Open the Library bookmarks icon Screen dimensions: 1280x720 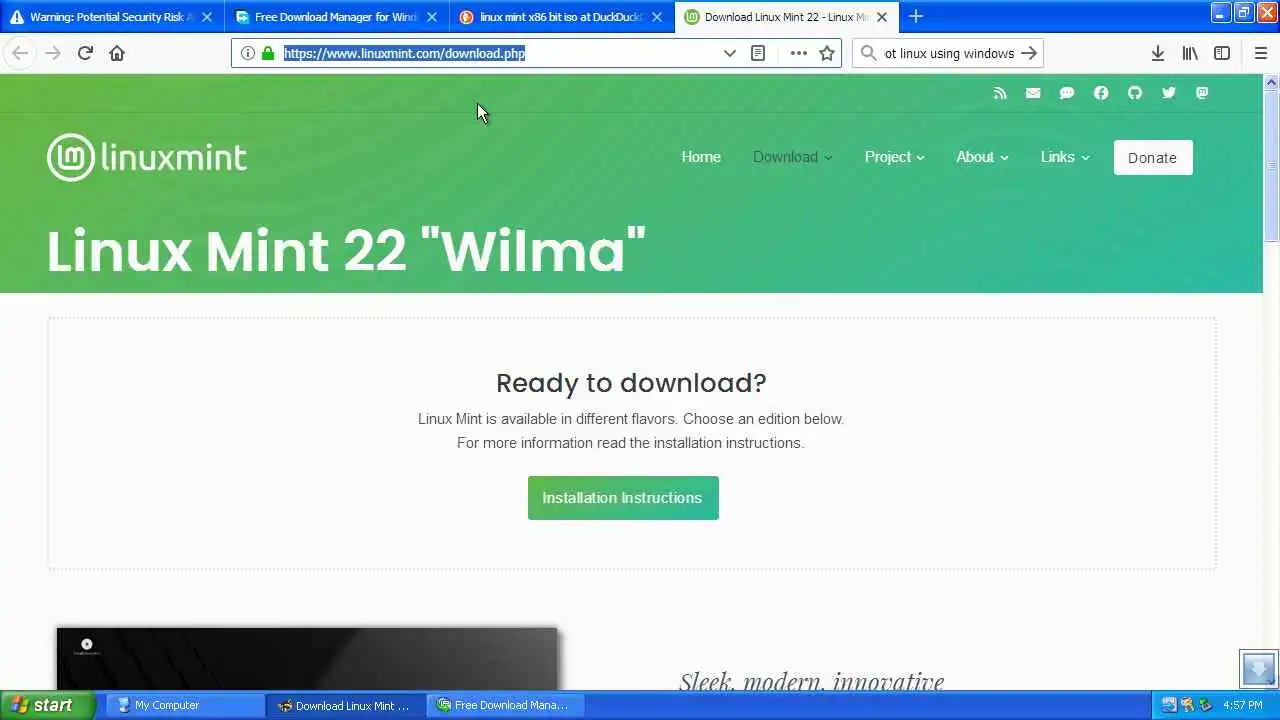[1190, 53]
